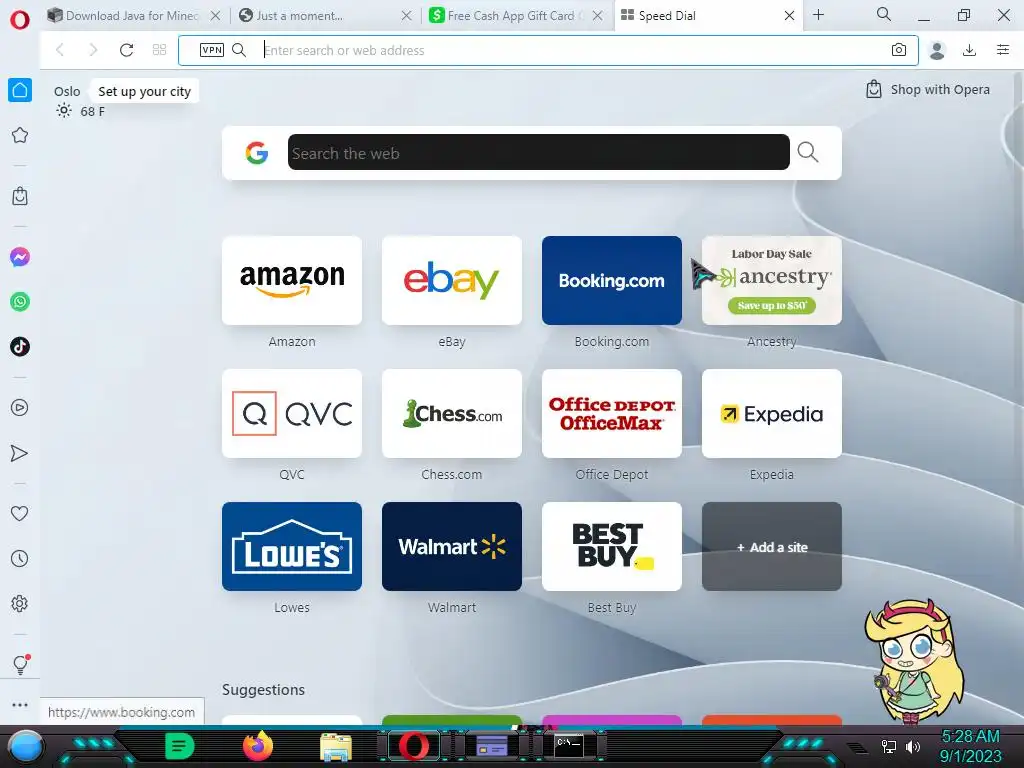The height and width of the screenshot is (768, 1024).
Task: Open command prompt from the taskbar
Action: pos(569,746)
